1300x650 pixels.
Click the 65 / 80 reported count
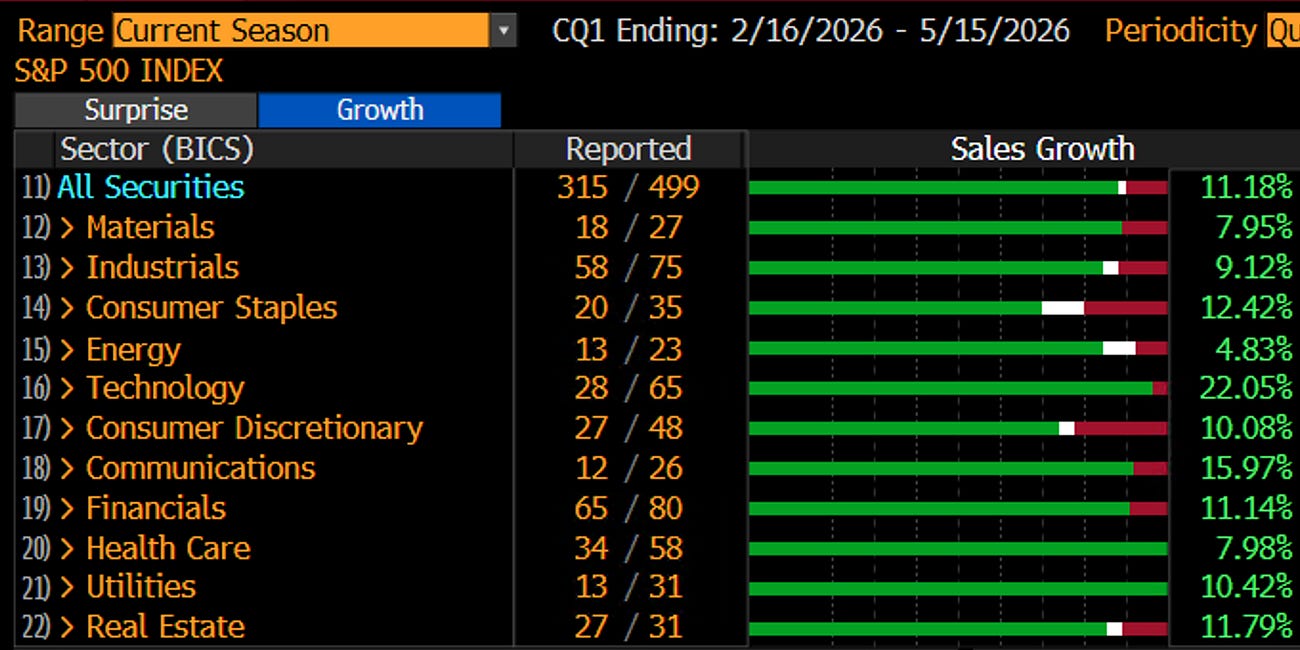(x=629, y=507)
